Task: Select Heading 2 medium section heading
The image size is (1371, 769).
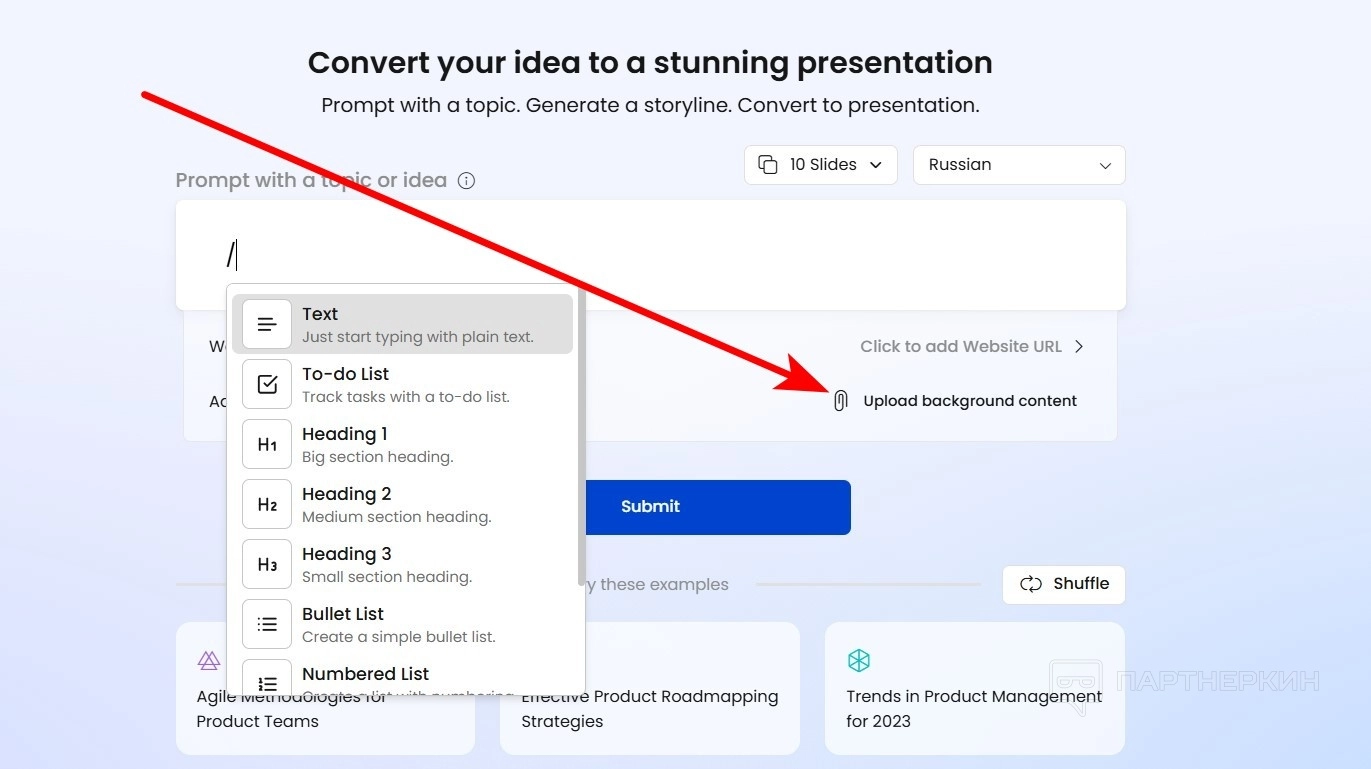Action: (402, 504)
